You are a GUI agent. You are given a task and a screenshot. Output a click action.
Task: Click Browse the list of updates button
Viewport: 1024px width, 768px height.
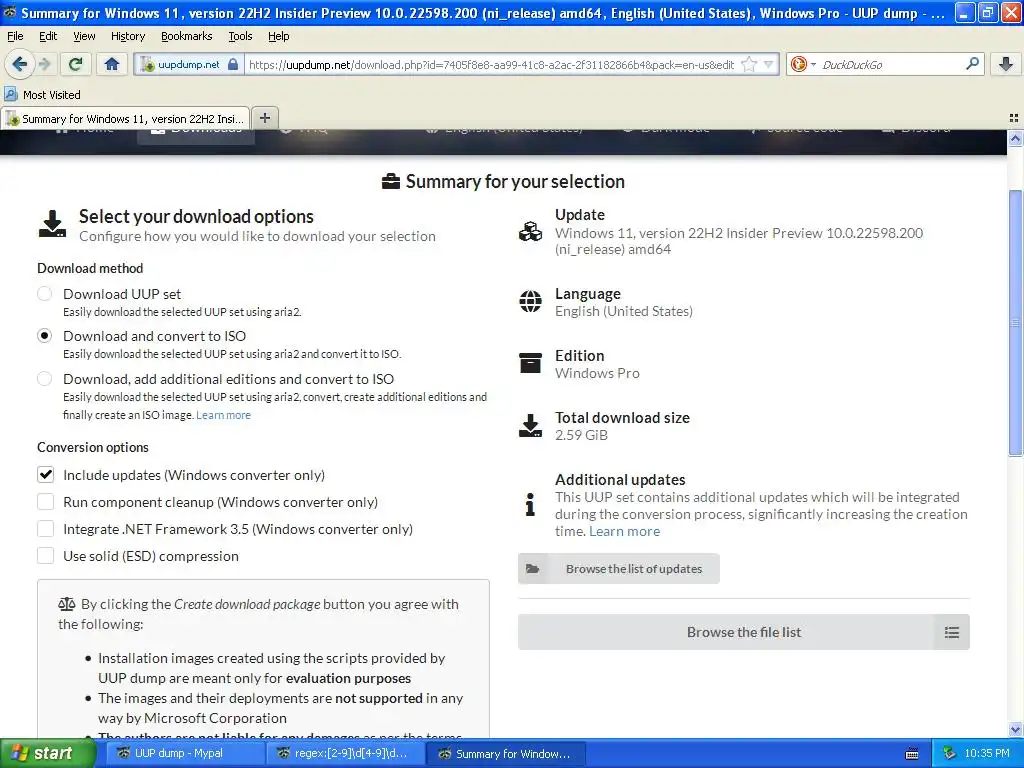[x=619, y=569]
